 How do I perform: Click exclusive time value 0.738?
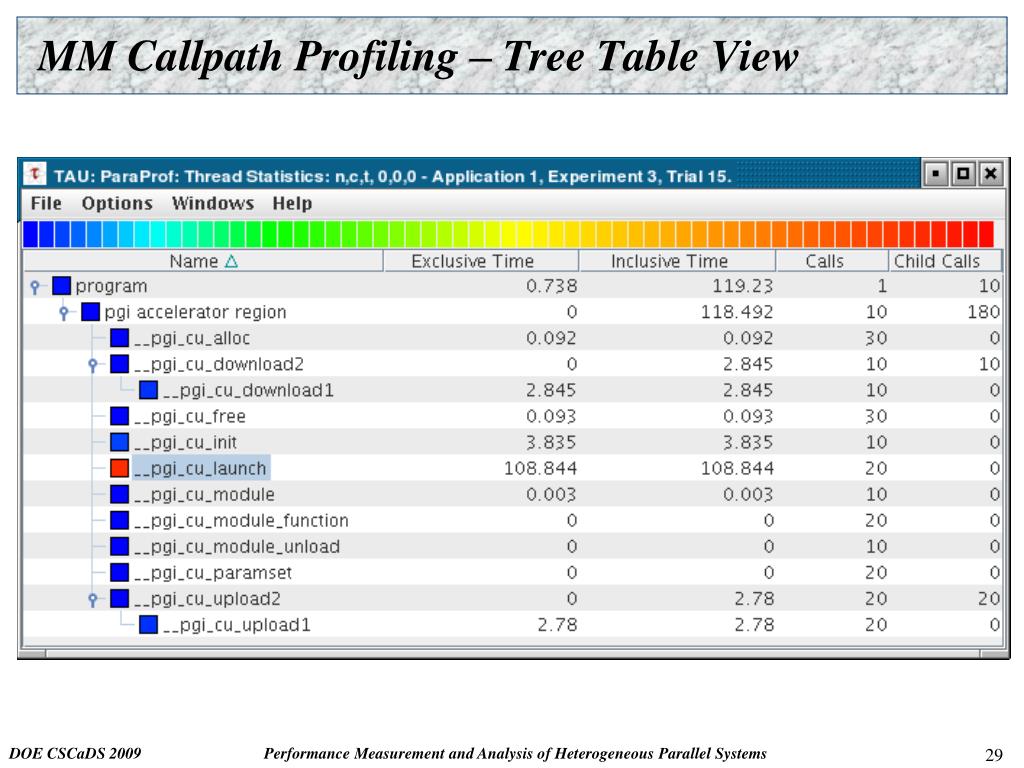click(552, 285)
